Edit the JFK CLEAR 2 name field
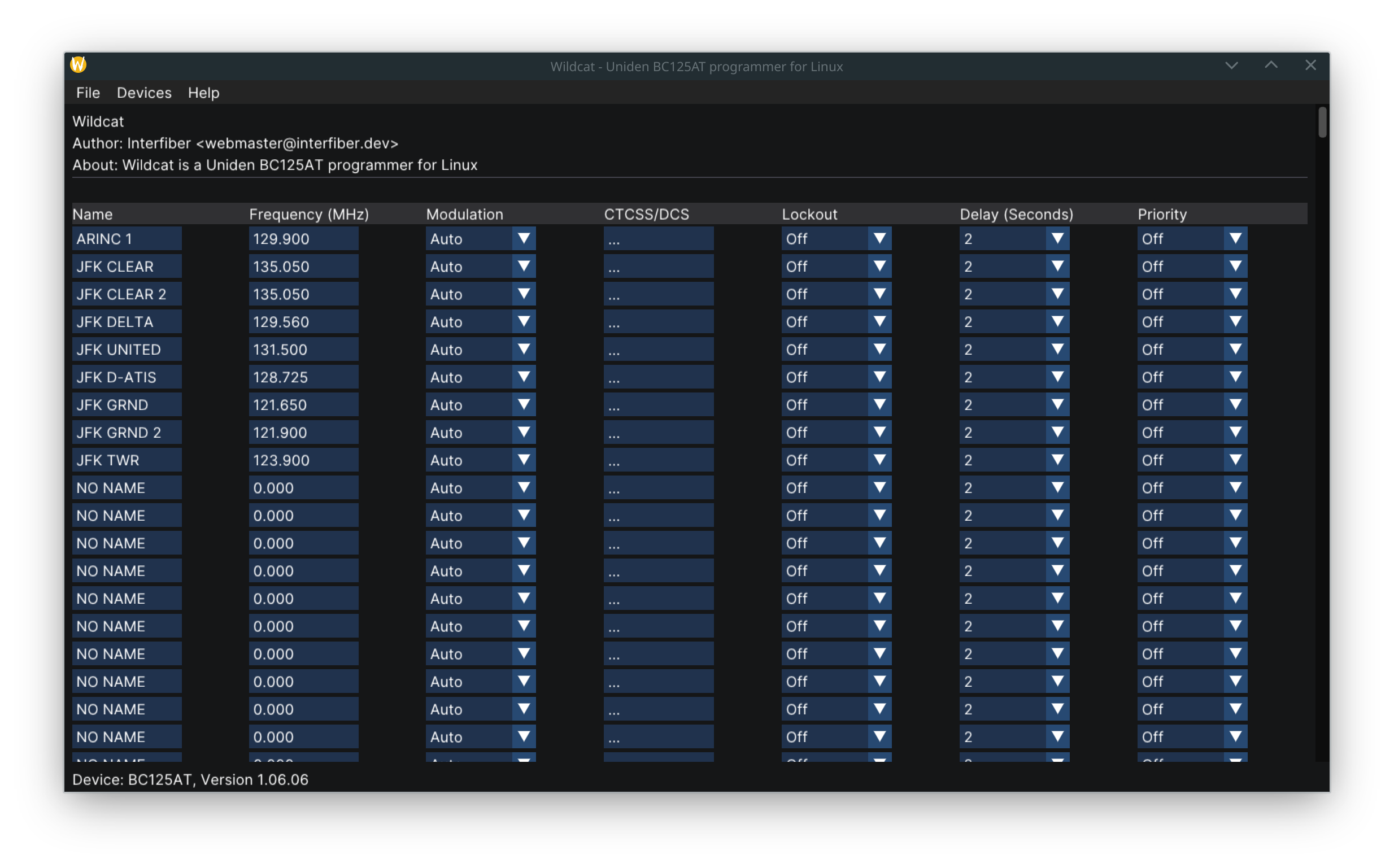Image resolution: width=1394 pixels, height=868 pixels. pos(127,293)
